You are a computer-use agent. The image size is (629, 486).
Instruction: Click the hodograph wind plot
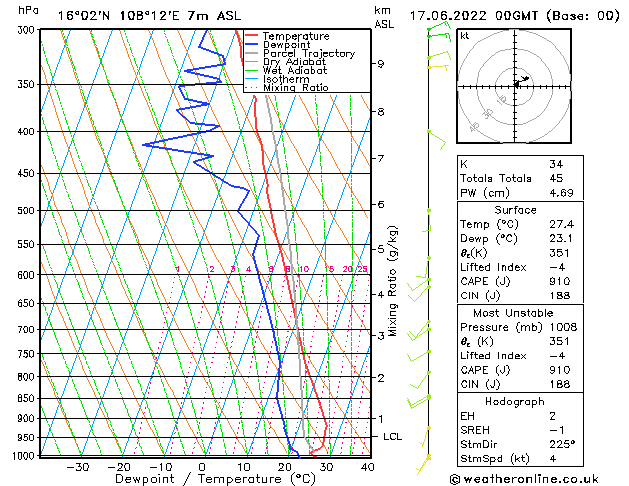[x=514, y=86]
